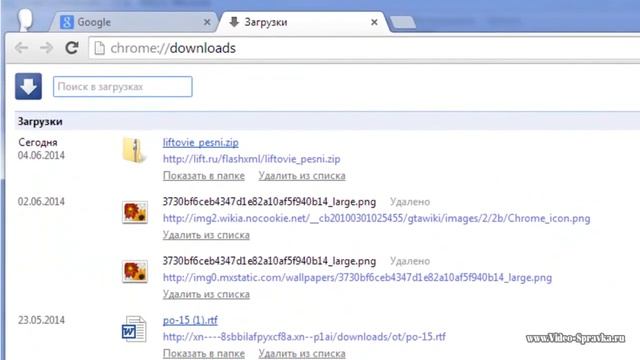640x360 pixels.
Task: Click the Загрузки tab download icon
Action: (x=234, y=22)
